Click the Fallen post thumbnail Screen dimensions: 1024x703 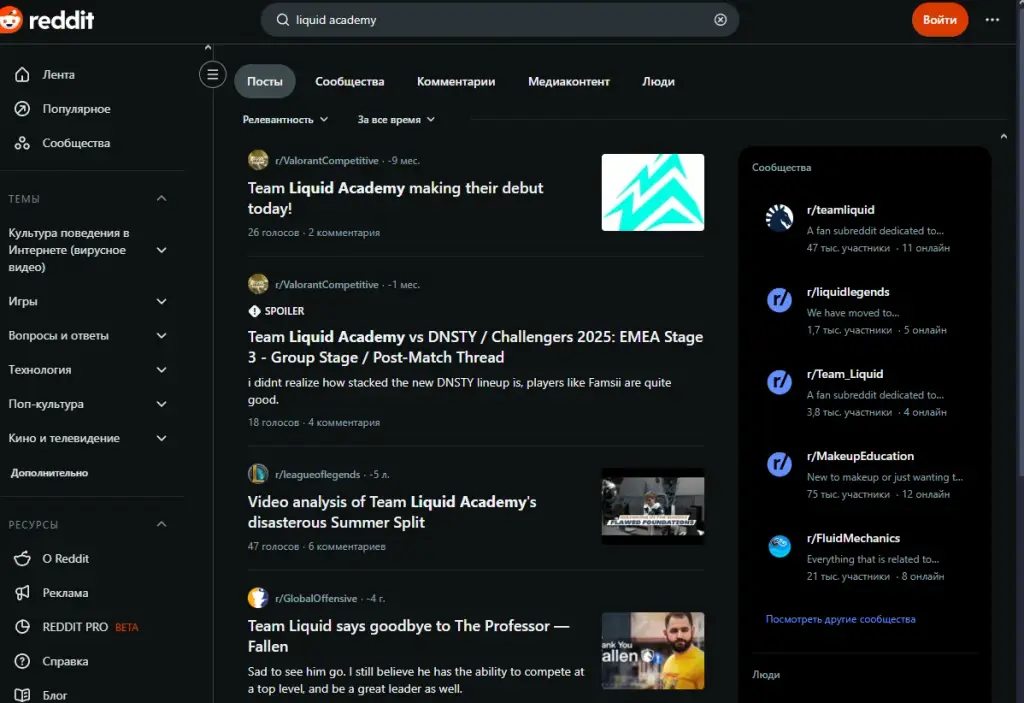tap(652, 651)
